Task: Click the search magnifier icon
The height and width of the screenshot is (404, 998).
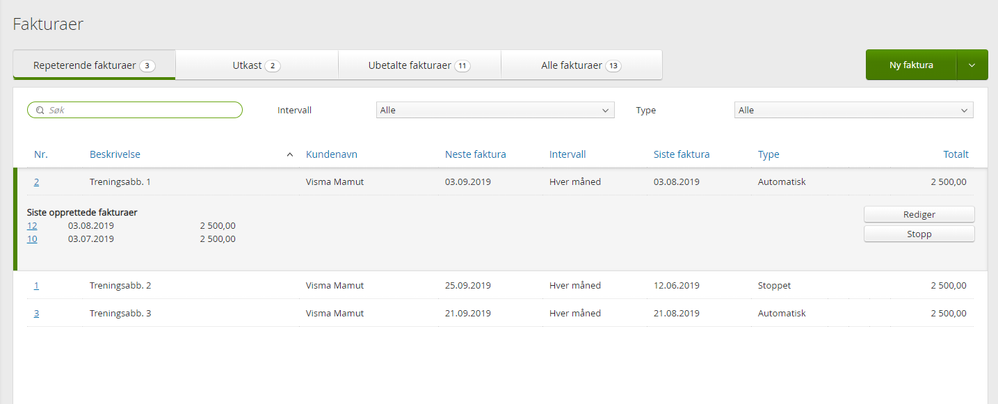Action: [x=39, y=110]
